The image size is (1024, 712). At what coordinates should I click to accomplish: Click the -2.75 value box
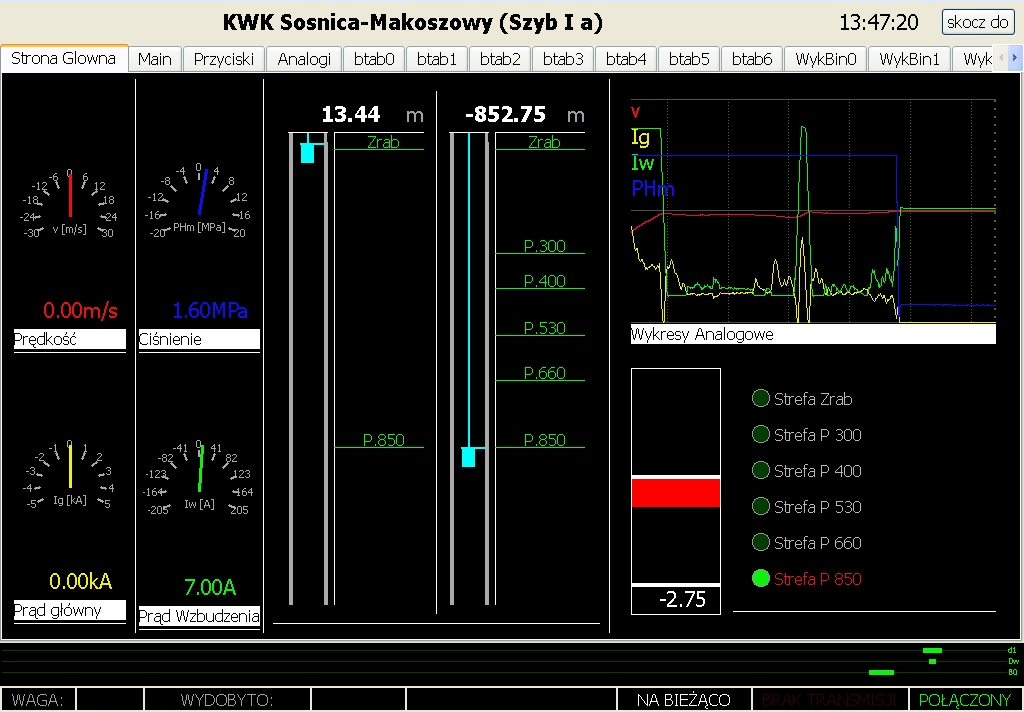[x=676, y=600]
